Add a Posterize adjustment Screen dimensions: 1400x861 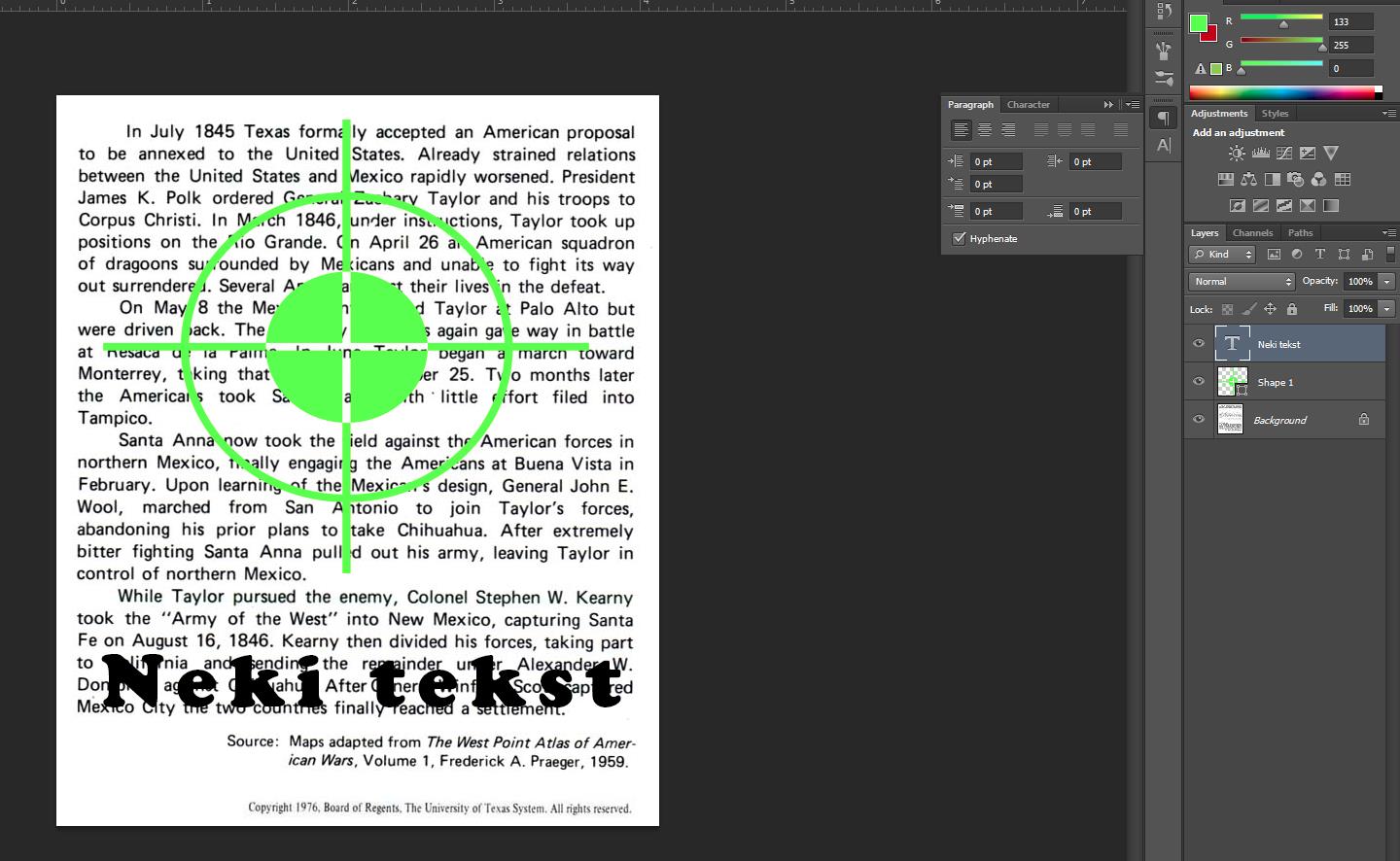tap(1261, 205)
